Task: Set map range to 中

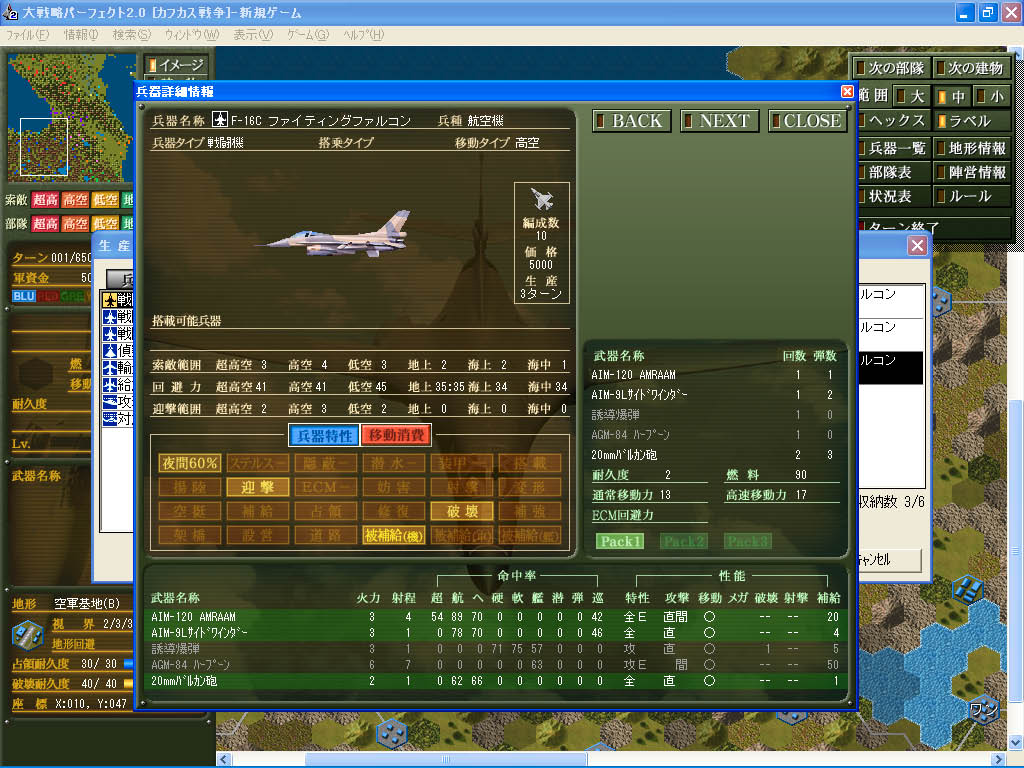Action: point(952,96)
